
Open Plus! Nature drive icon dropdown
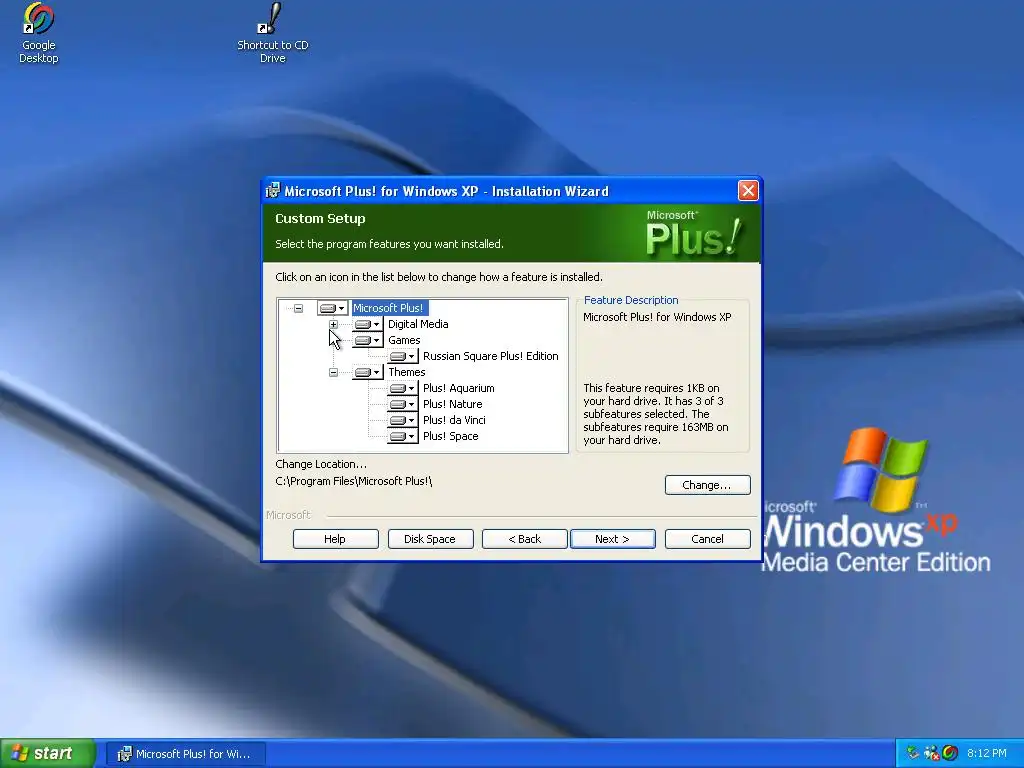[x=402, y=404]
